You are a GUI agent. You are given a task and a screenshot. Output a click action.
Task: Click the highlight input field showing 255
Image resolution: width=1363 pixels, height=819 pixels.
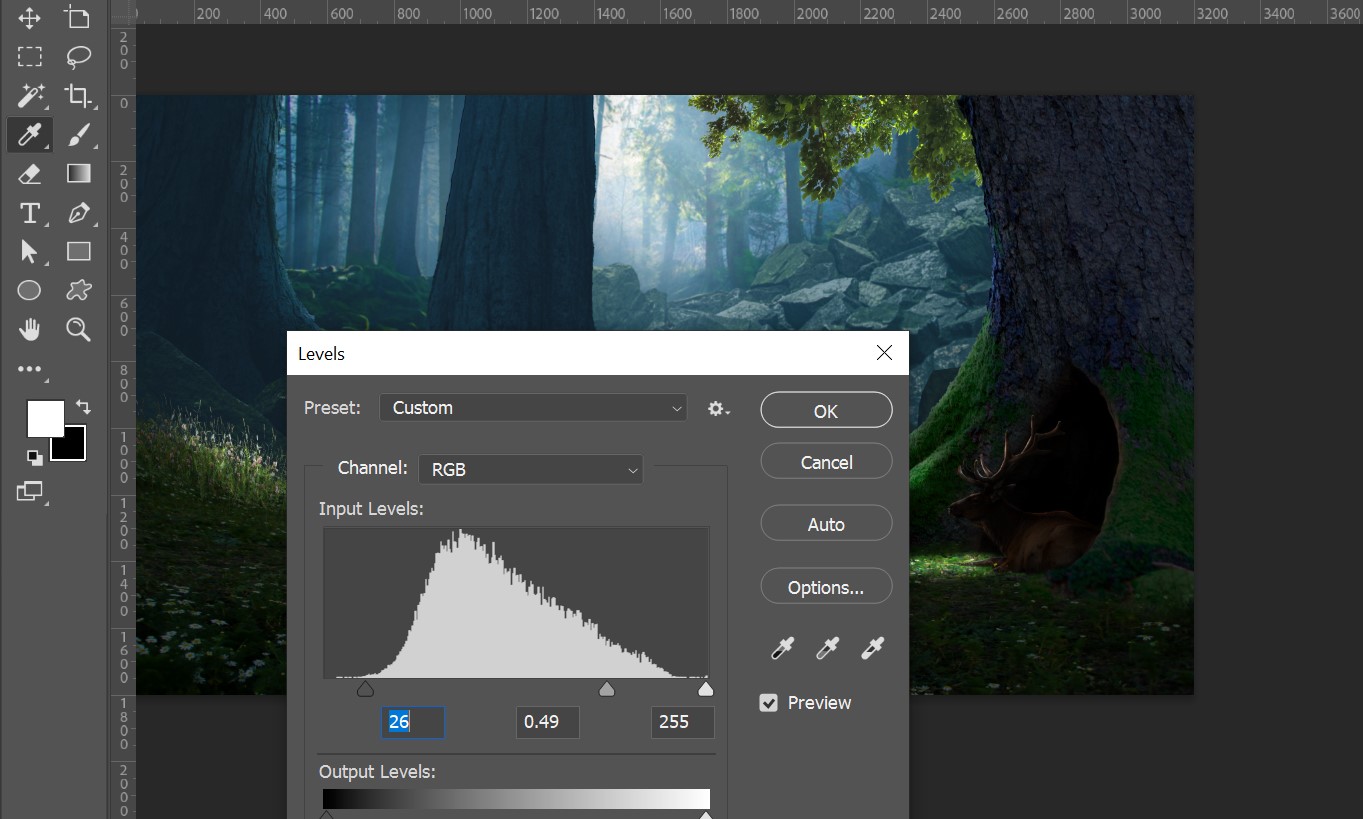(683, 722)
